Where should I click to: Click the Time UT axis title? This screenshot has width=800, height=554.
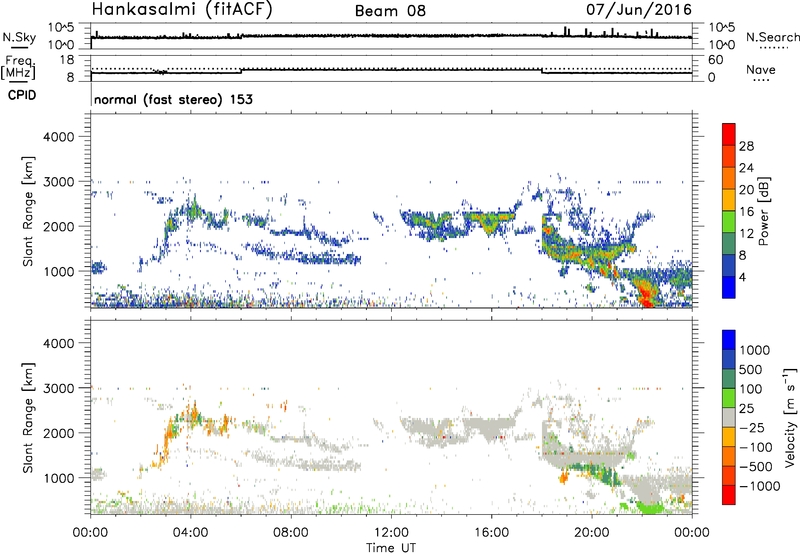coord(391,548)
